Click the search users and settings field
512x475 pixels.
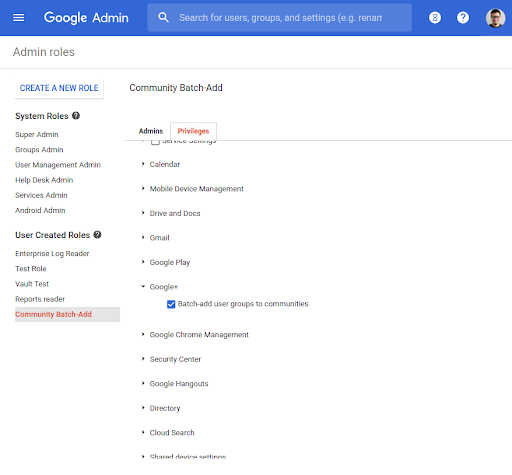pos(280,18)
